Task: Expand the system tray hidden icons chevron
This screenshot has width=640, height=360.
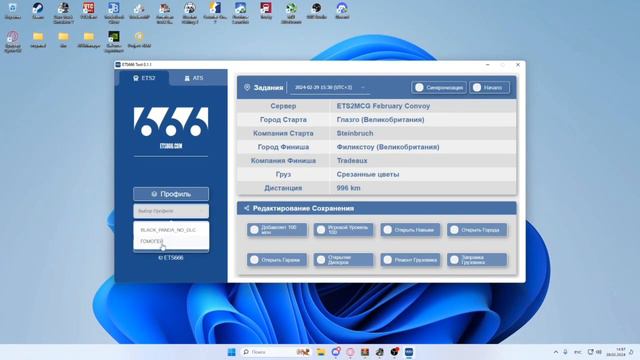Action: pos(556,352)
